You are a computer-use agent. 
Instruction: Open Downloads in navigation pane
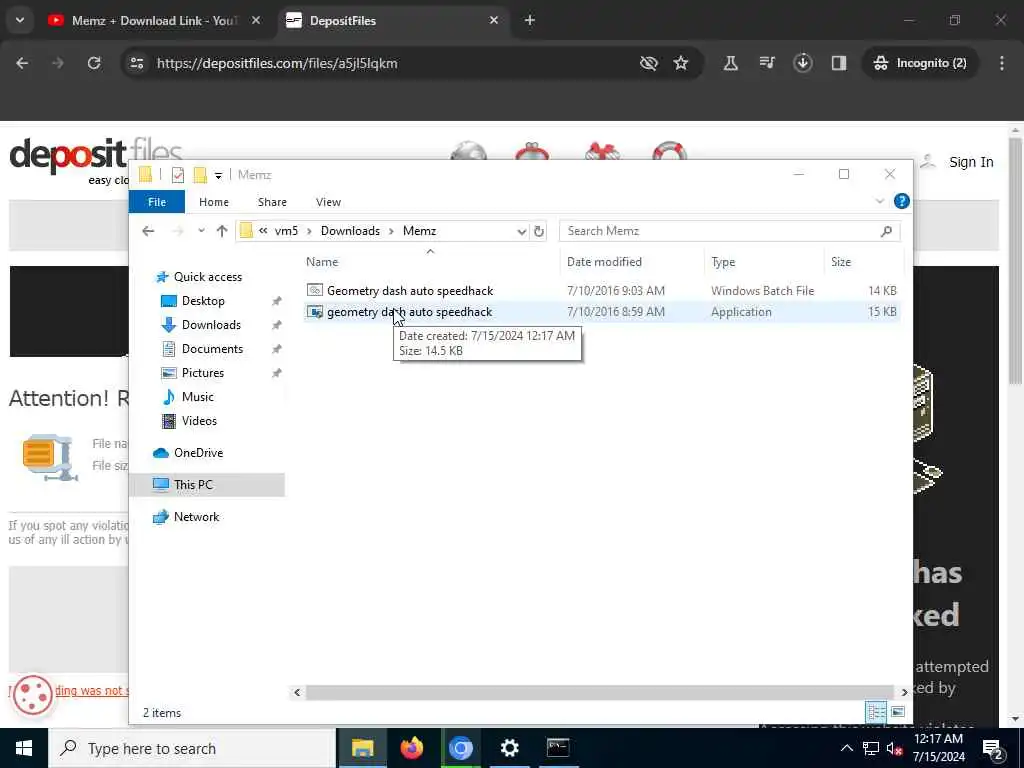tap(211, 325)
